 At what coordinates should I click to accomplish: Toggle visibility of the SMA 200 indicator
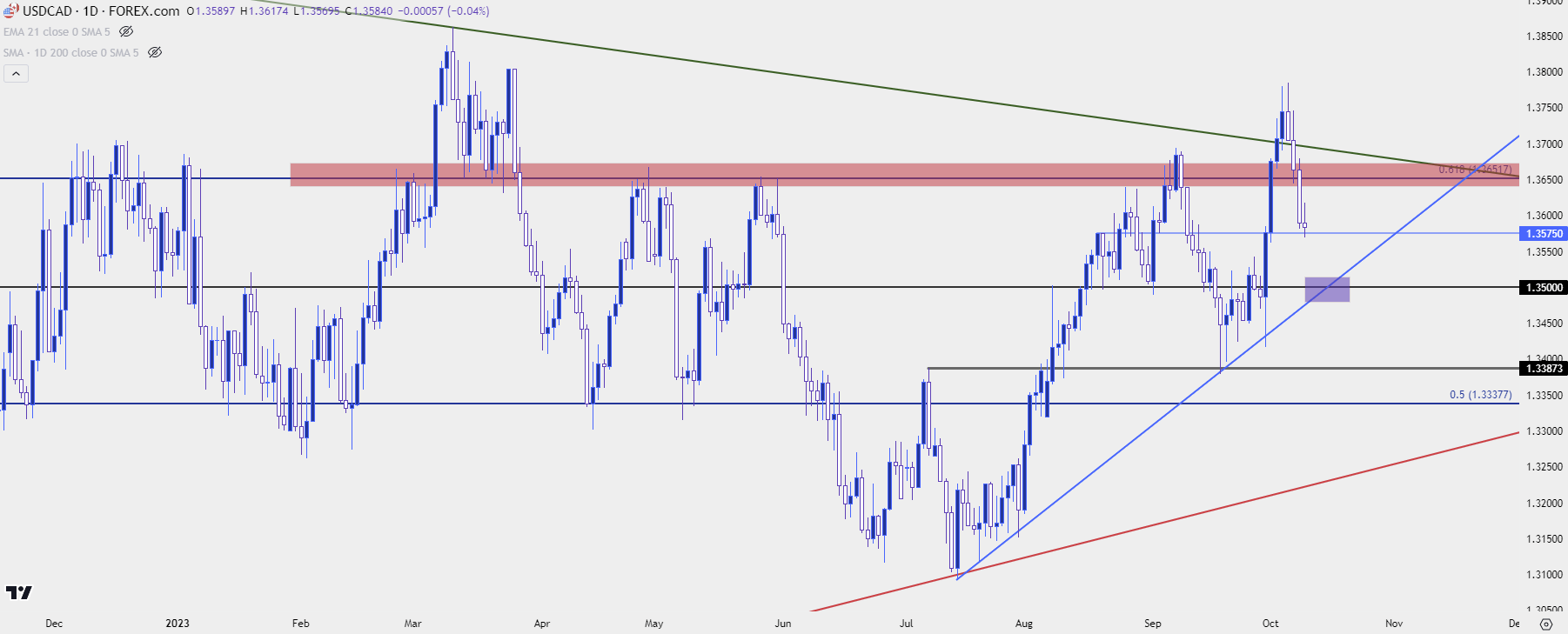tap(155, 52)
